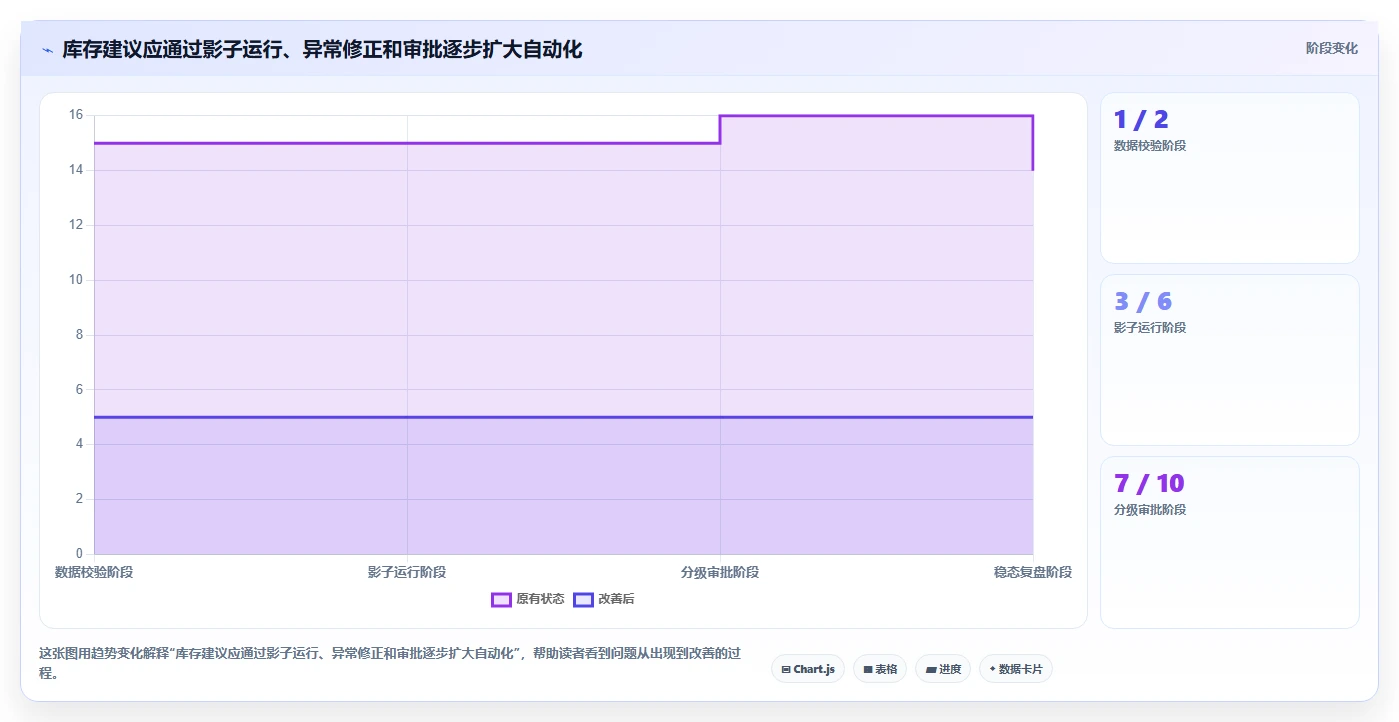
Task: Click the y-axis value 16
Action: click(76, 115)
